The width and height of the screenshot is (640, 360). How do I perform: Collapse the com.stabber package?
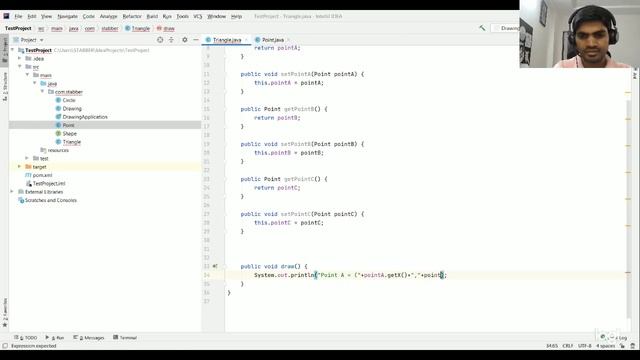tap(42, 92)
